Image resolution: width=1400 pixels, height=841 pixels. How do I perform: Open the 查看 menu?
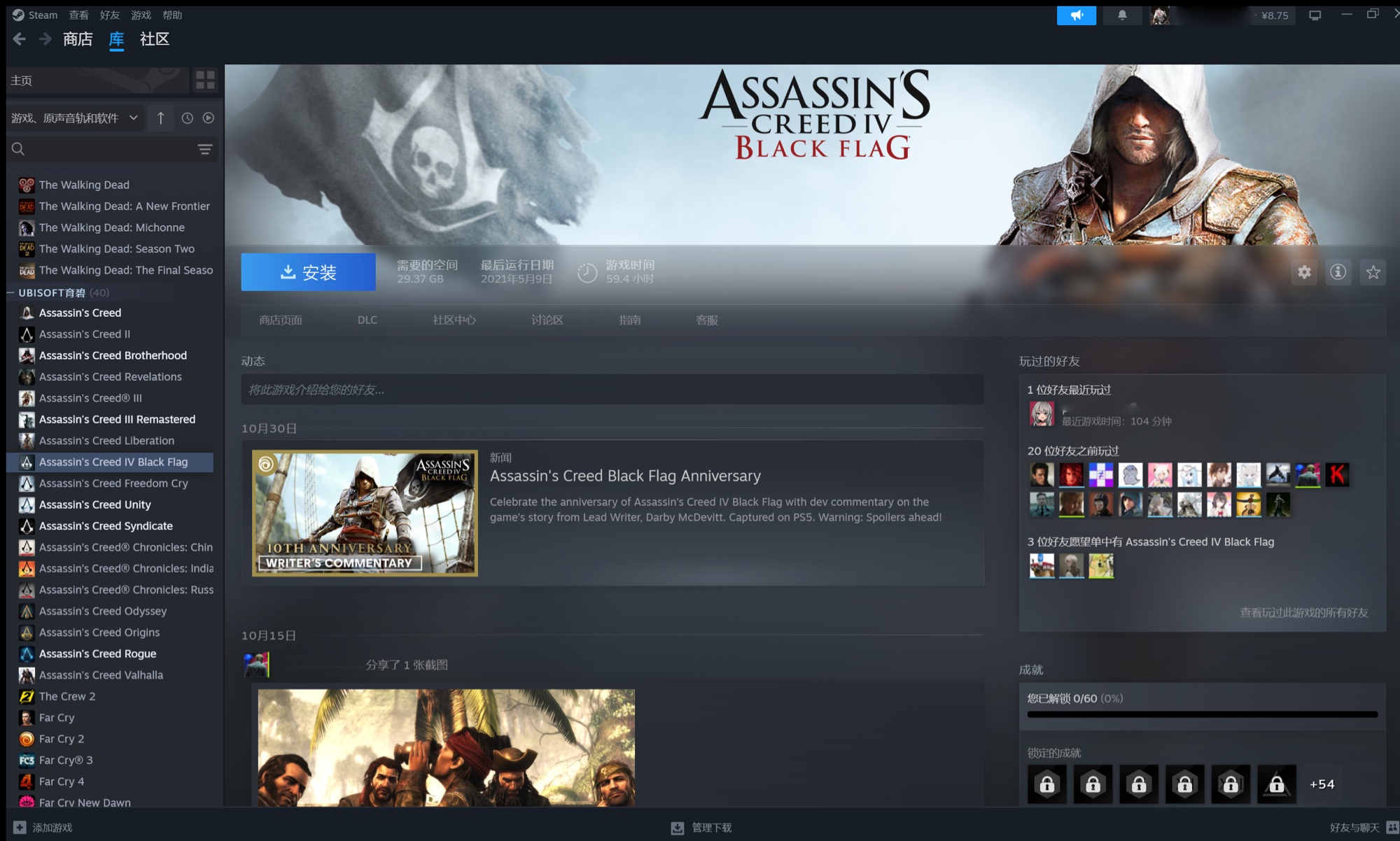[x=78, y=15]
